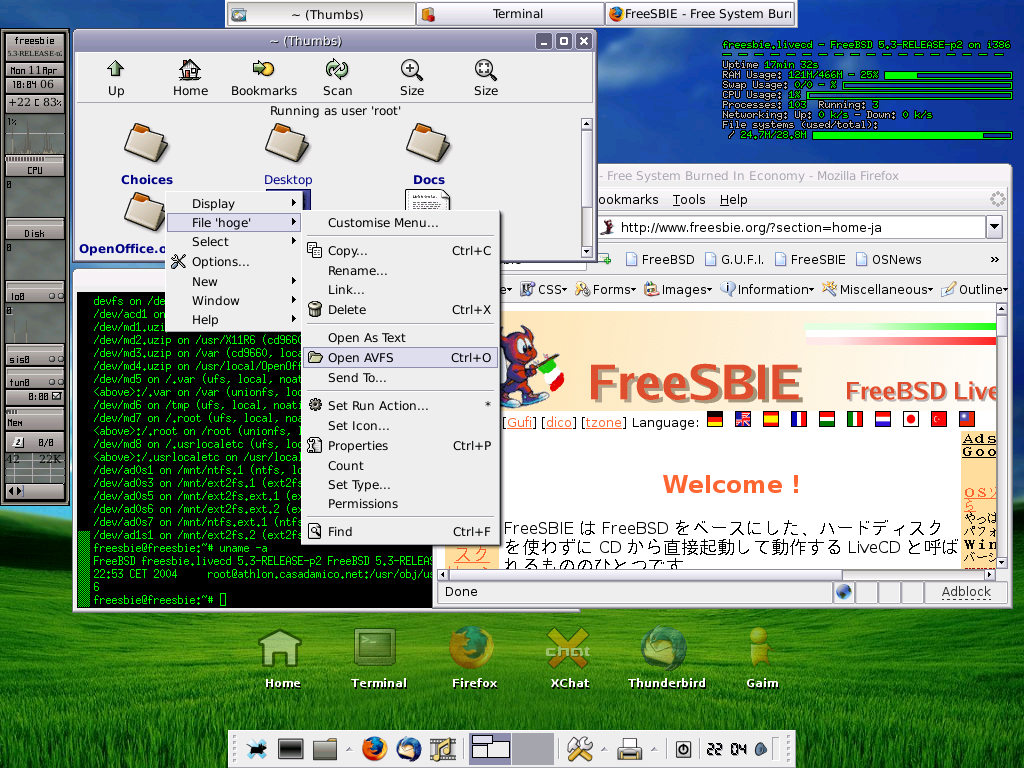Screen dimensions: 1024x768
Task: Expand the panel menu arrow beside folder launcher
Action: tap(349, 749)
